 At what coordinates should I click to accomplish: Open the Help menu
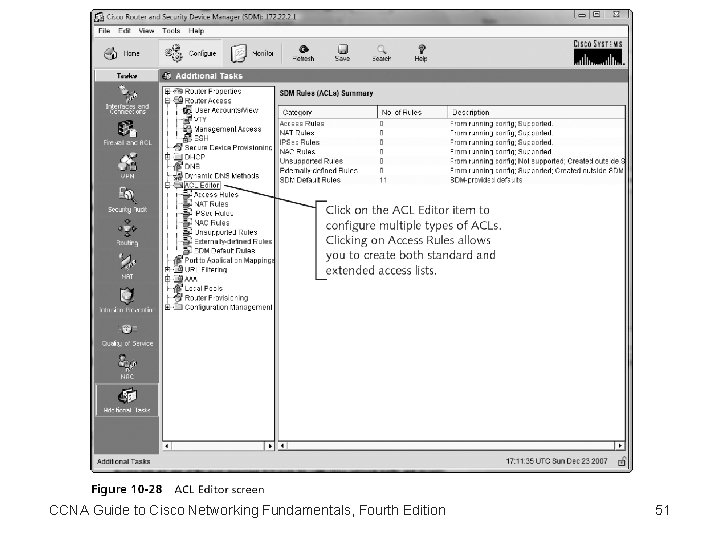pyautogui.click(x=196, y=31)
